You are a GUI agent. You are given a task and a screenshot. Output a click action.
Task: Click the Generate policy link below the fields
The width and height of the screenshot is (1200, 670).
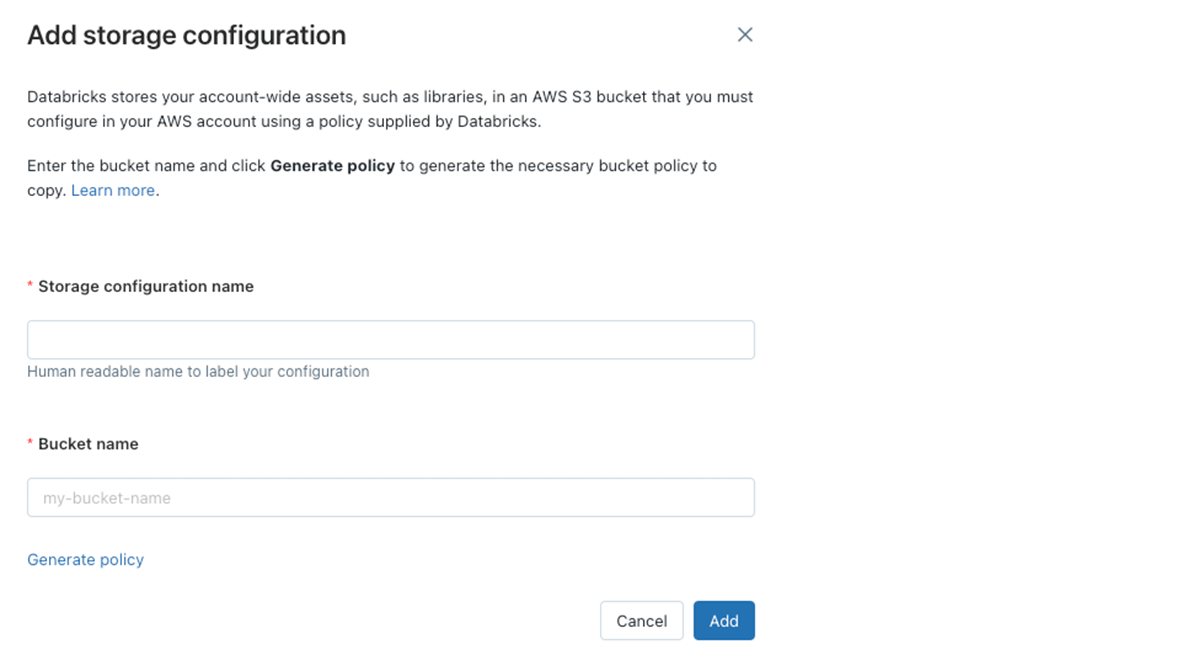tap(86, 560)
